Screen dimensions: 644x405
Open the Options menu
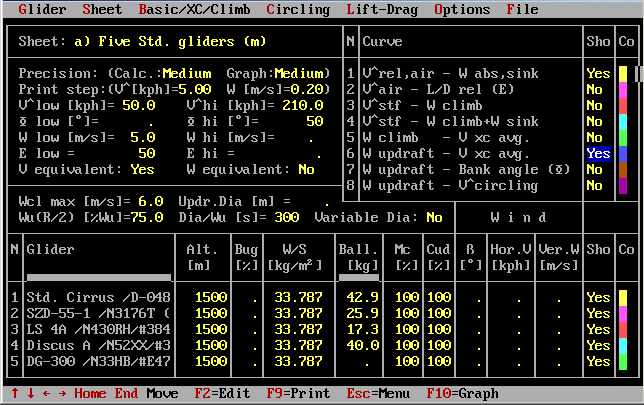click(x=462, y=9)
